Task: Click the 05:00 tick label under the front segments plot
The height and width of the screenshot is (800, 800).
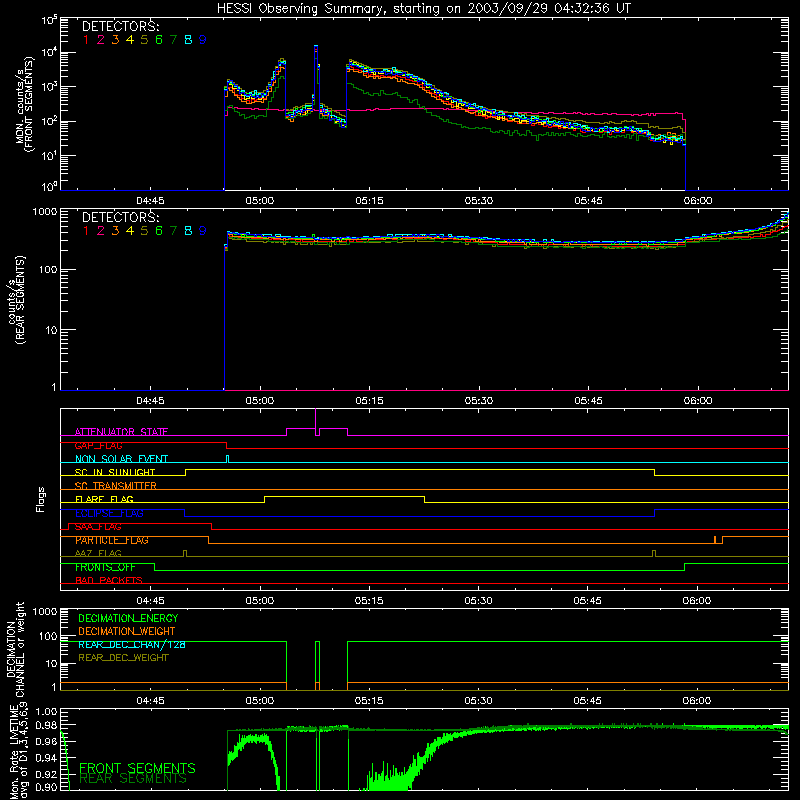Action: [x=260, y=201]
